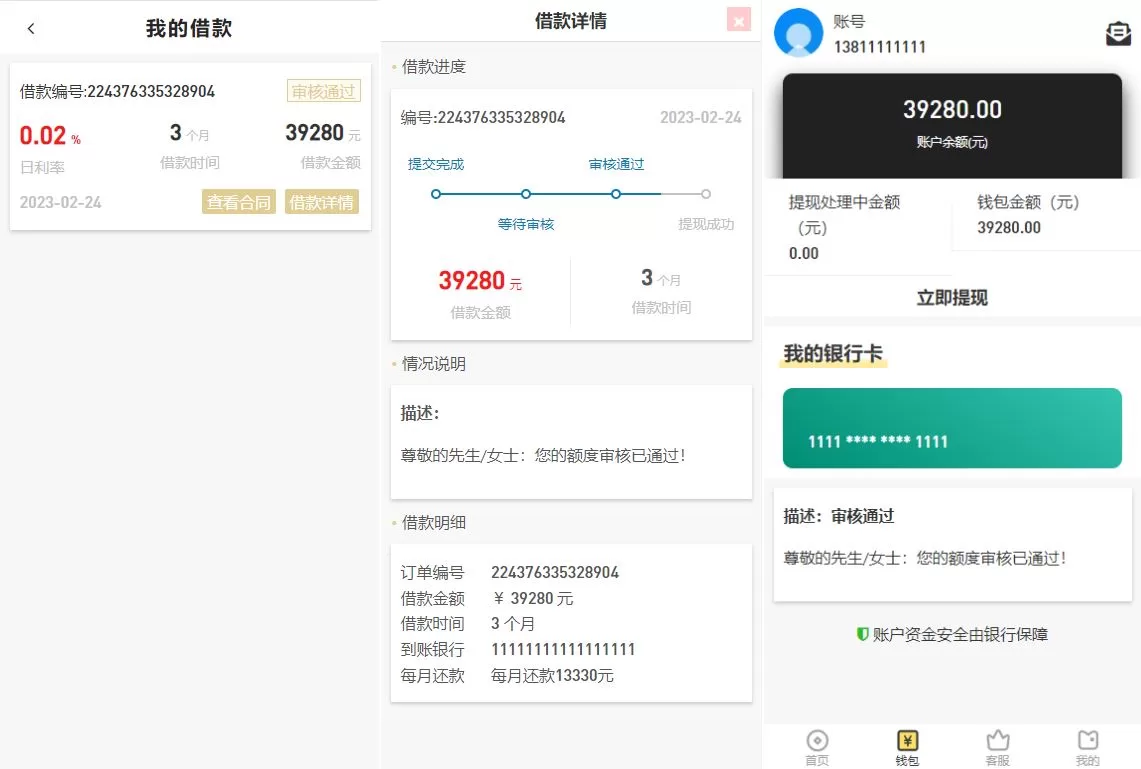Tap the blue user avatar icon
Viewport: 1141px width, 769px height.
tap(798, 33)
